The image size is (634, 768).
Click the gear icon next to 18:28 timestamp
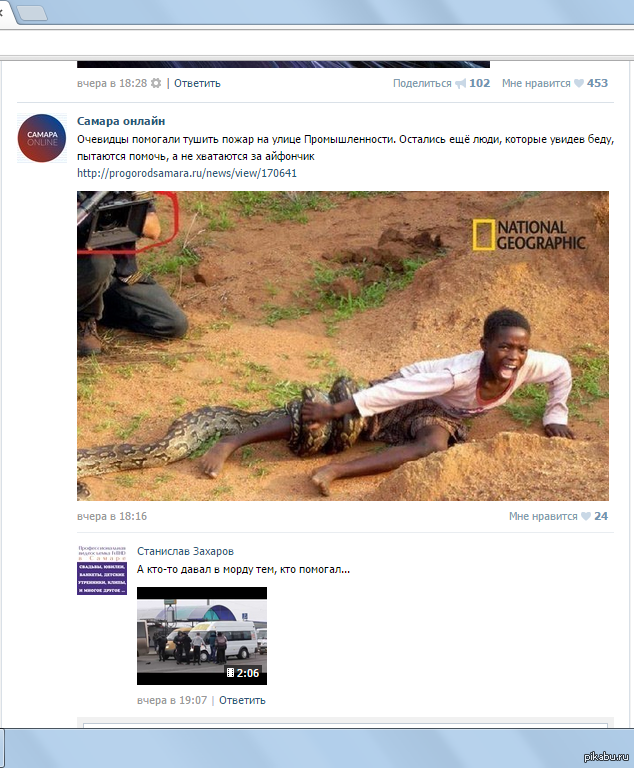(155, 83)
